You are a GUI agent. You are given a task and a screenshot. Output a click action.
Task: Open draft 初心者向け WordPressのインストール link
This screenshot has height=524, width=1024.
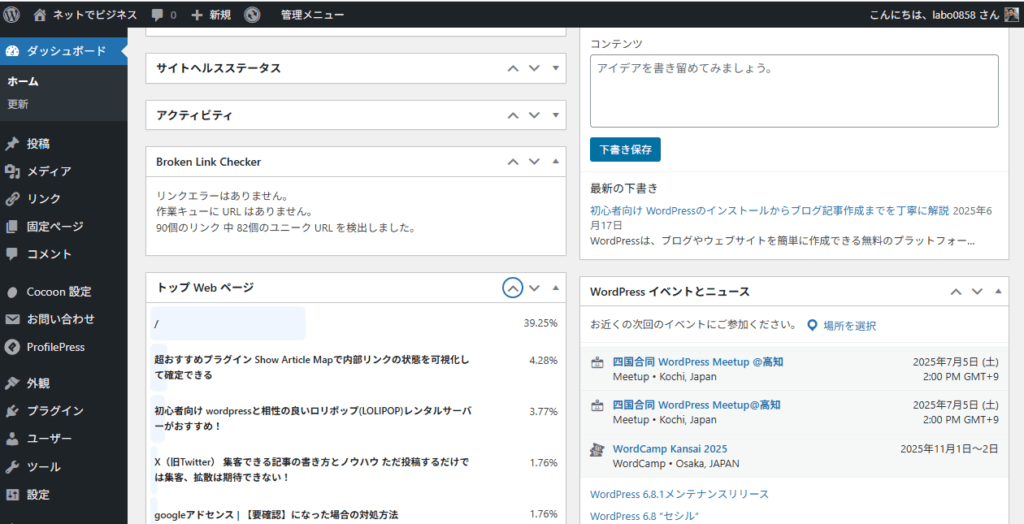(x=769, y=211)
